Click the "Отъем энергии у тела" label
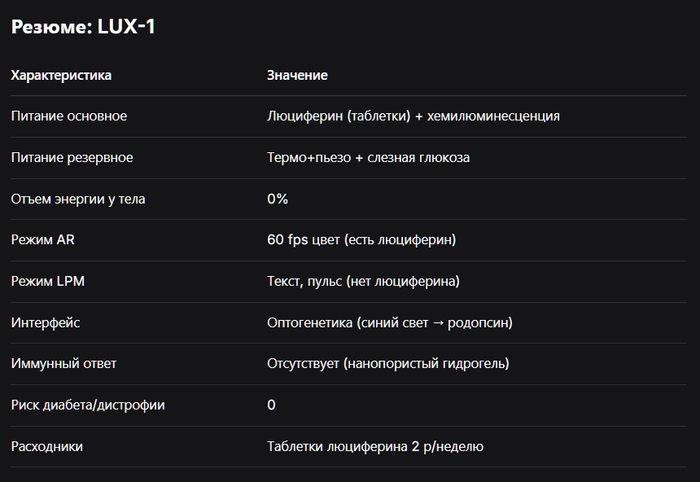The width and height of the screenshot is (700, 482). 78,199
